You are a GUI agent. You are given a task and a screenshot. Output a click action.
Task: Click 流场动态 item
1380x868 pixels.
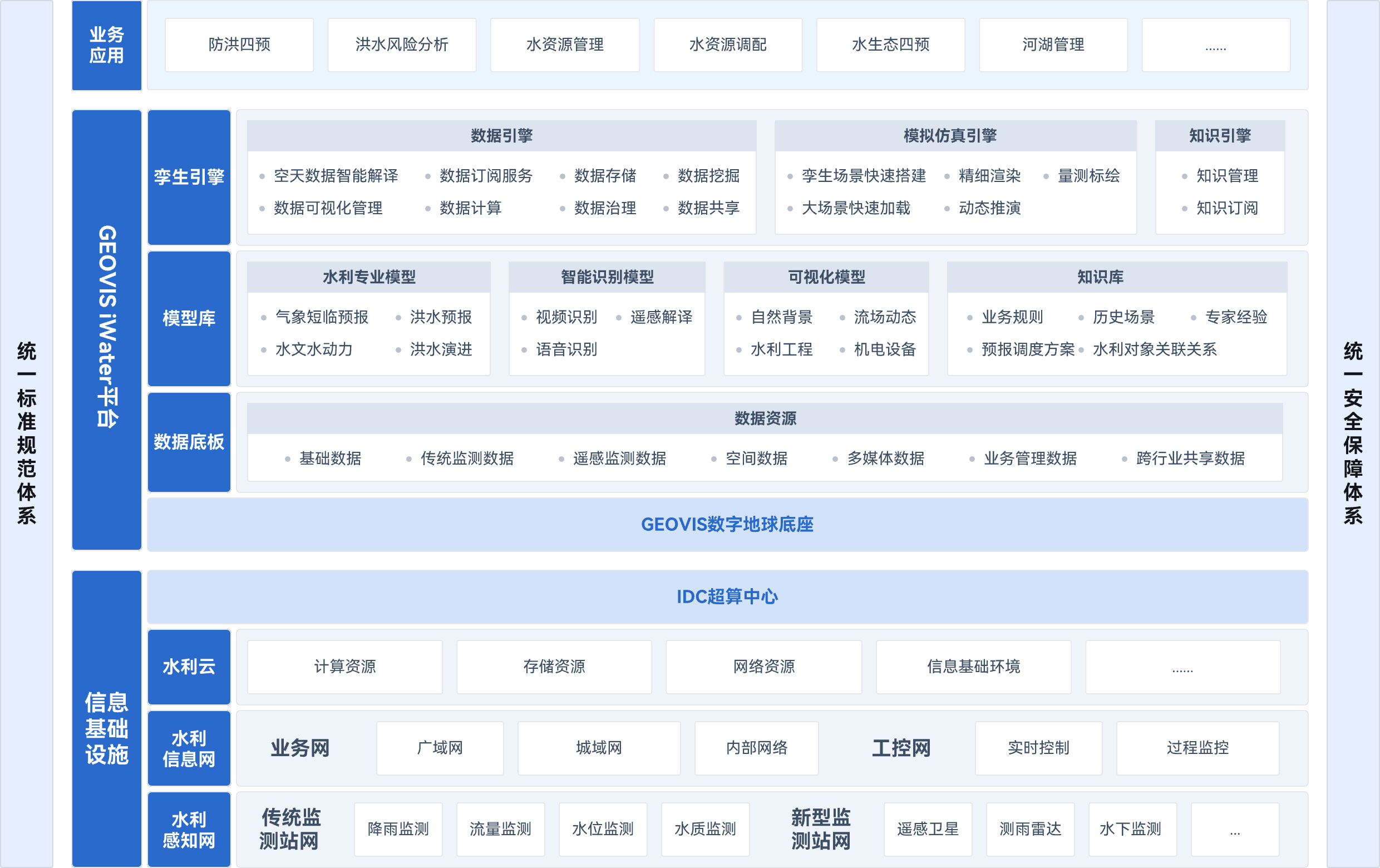point(885,317)
